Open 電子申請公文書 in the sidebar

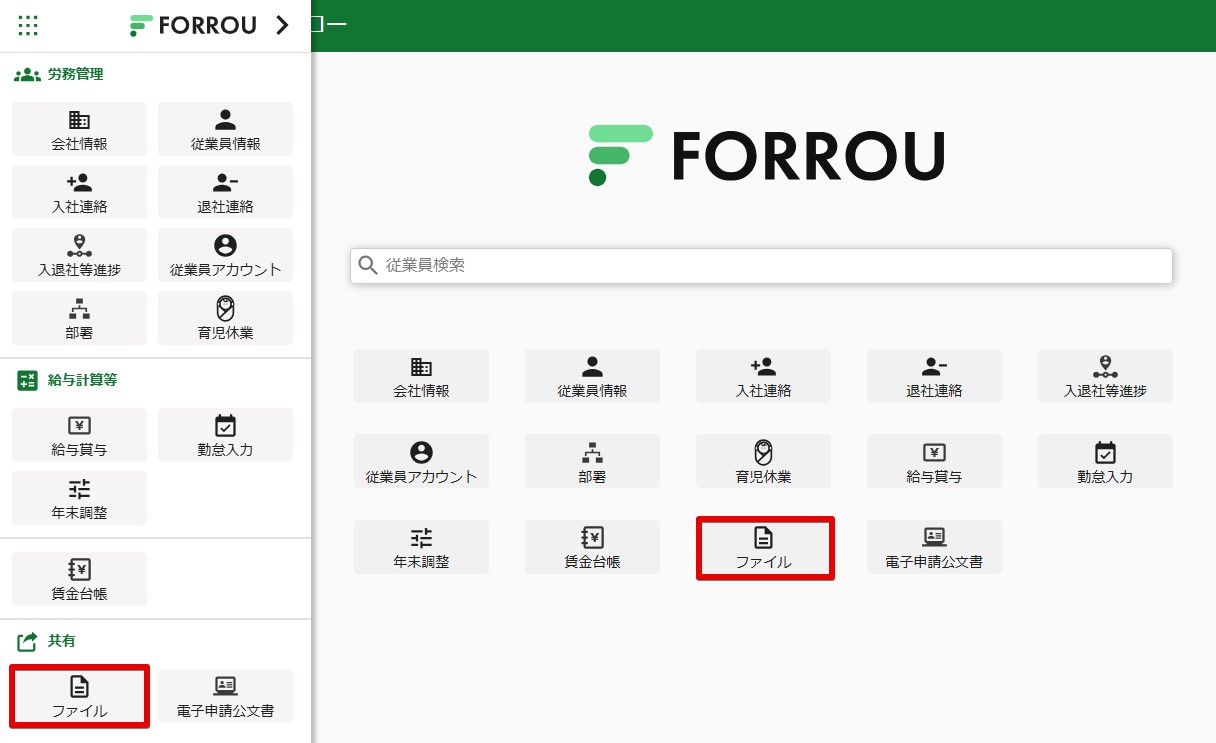(225, 696)
